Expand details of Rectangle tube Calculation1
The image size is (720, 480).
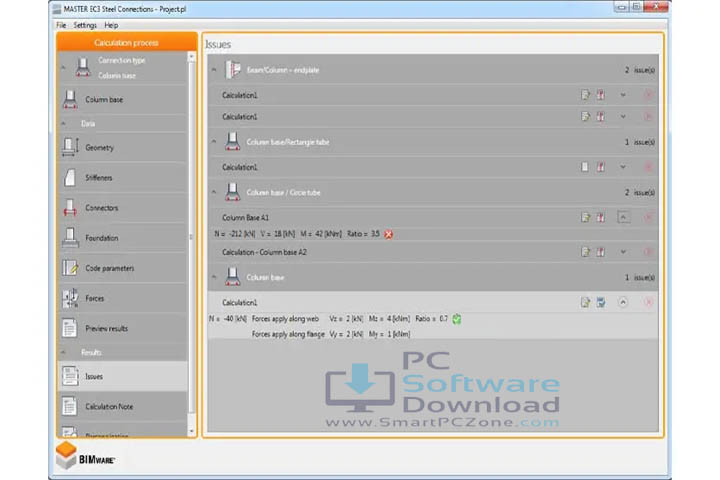click(623, 167)
